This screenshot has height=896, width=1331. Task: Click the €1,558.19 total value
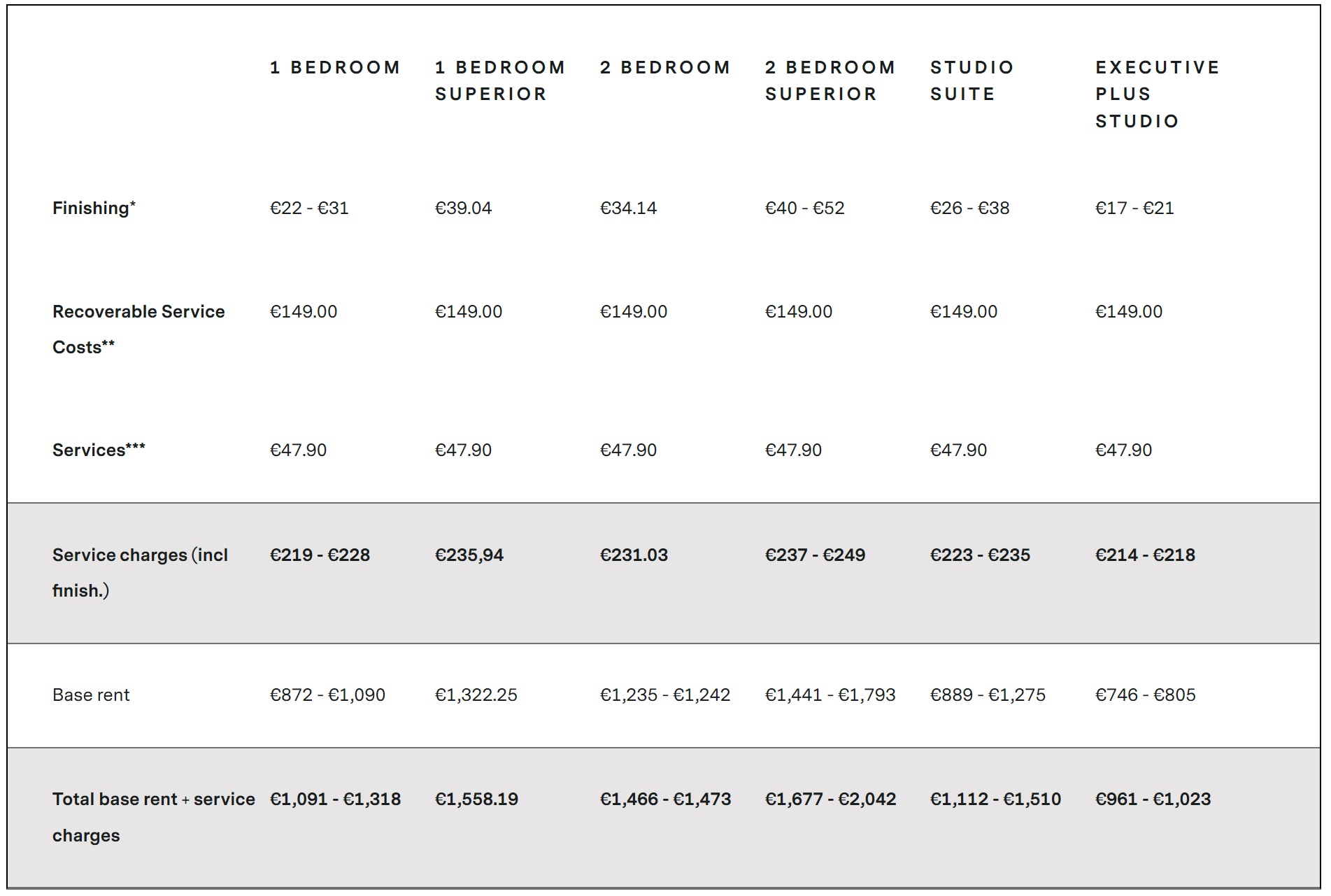tap(476, 799)
